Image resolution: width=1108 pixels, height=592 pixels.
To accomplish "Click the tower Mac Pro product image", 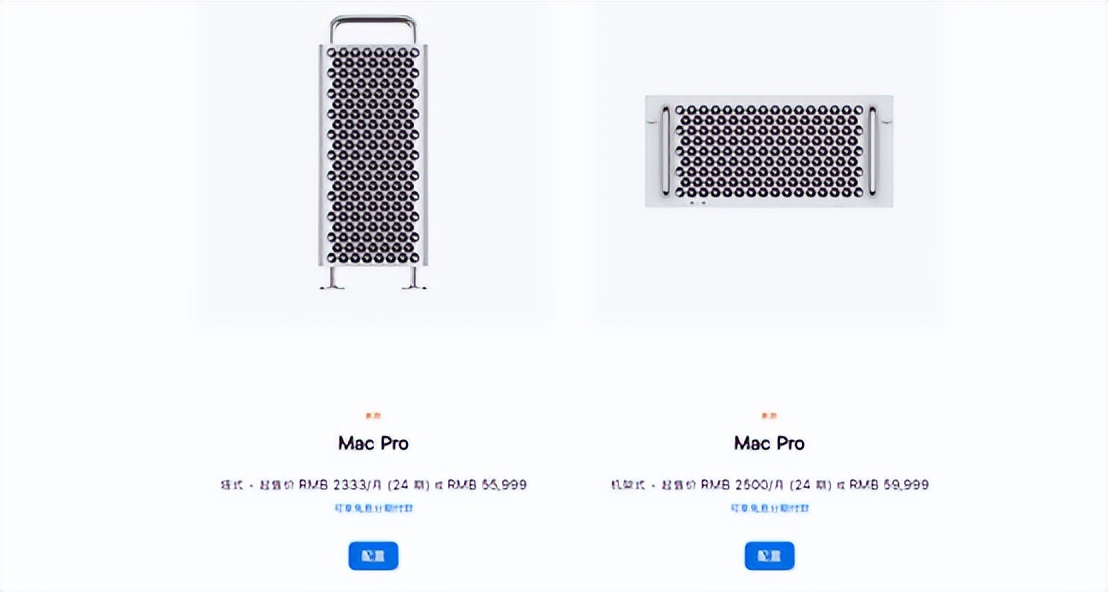I will 373,155.
